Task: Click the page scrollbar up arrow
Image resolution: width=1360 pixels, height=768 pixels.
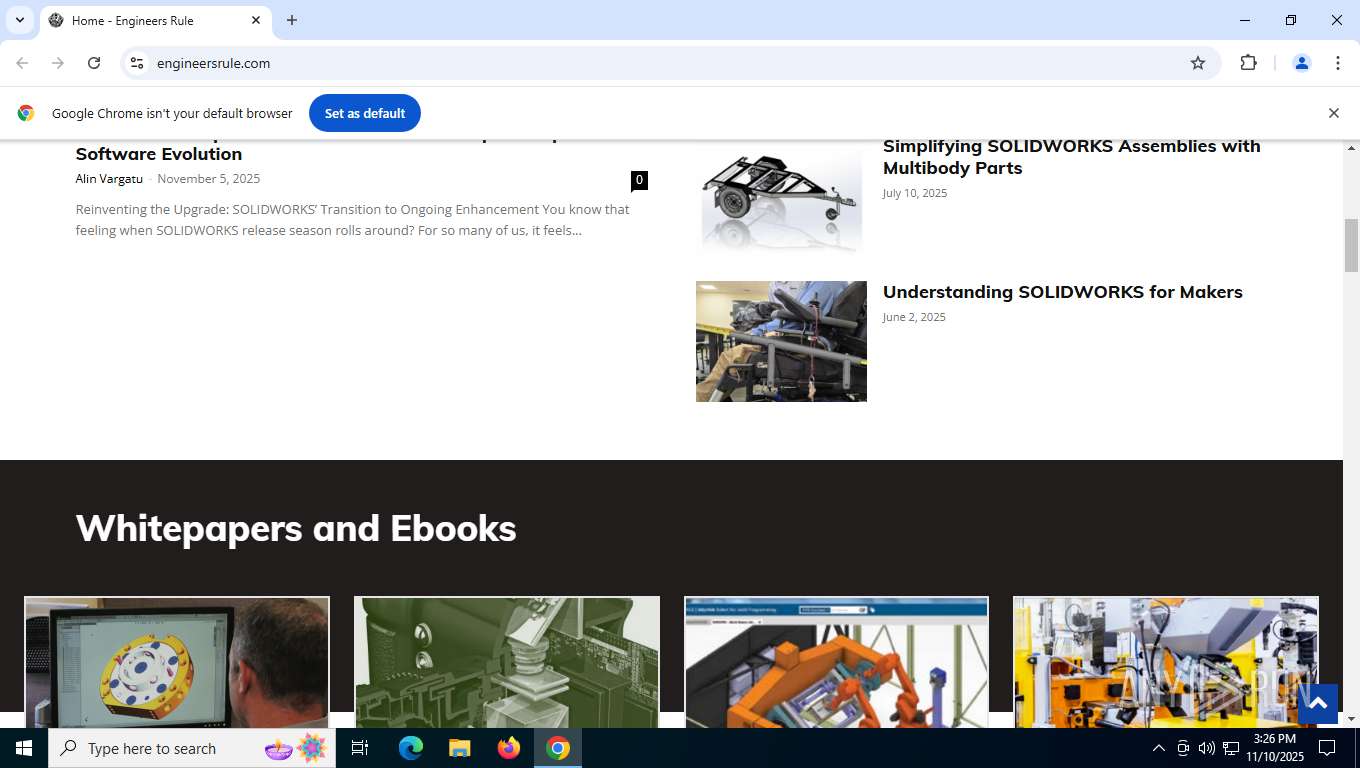Action: tap(1351, 148)
